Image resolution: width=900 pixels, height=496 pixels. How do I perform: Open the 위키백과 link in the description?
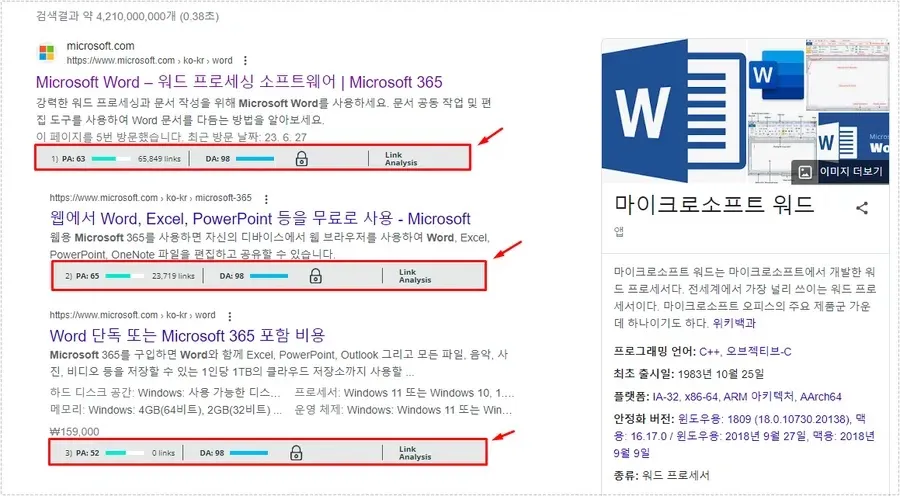click(x=734, y=323)
